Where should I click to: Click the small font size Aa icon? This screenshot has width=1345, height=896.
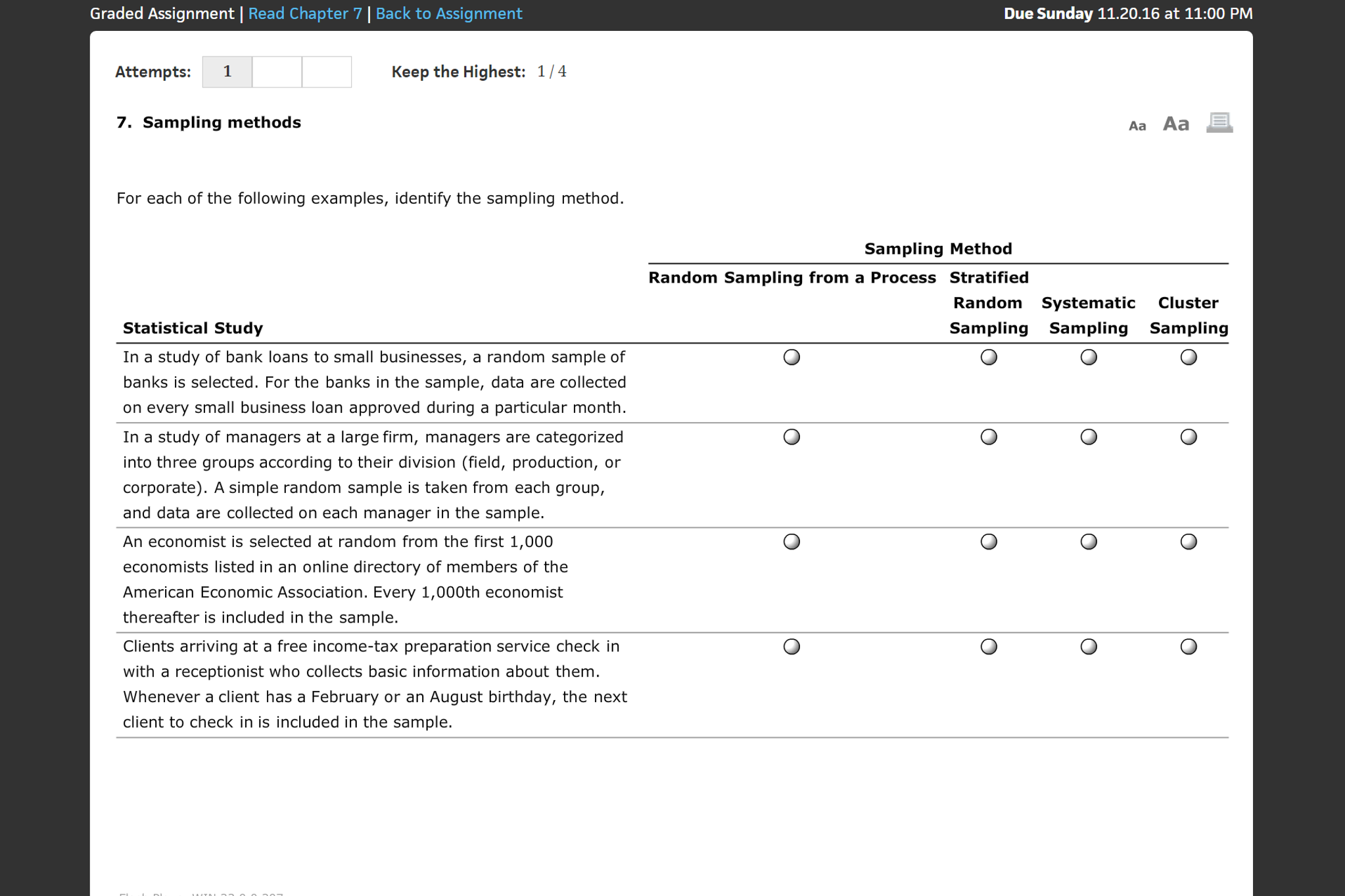click(x=1137, y=126)
